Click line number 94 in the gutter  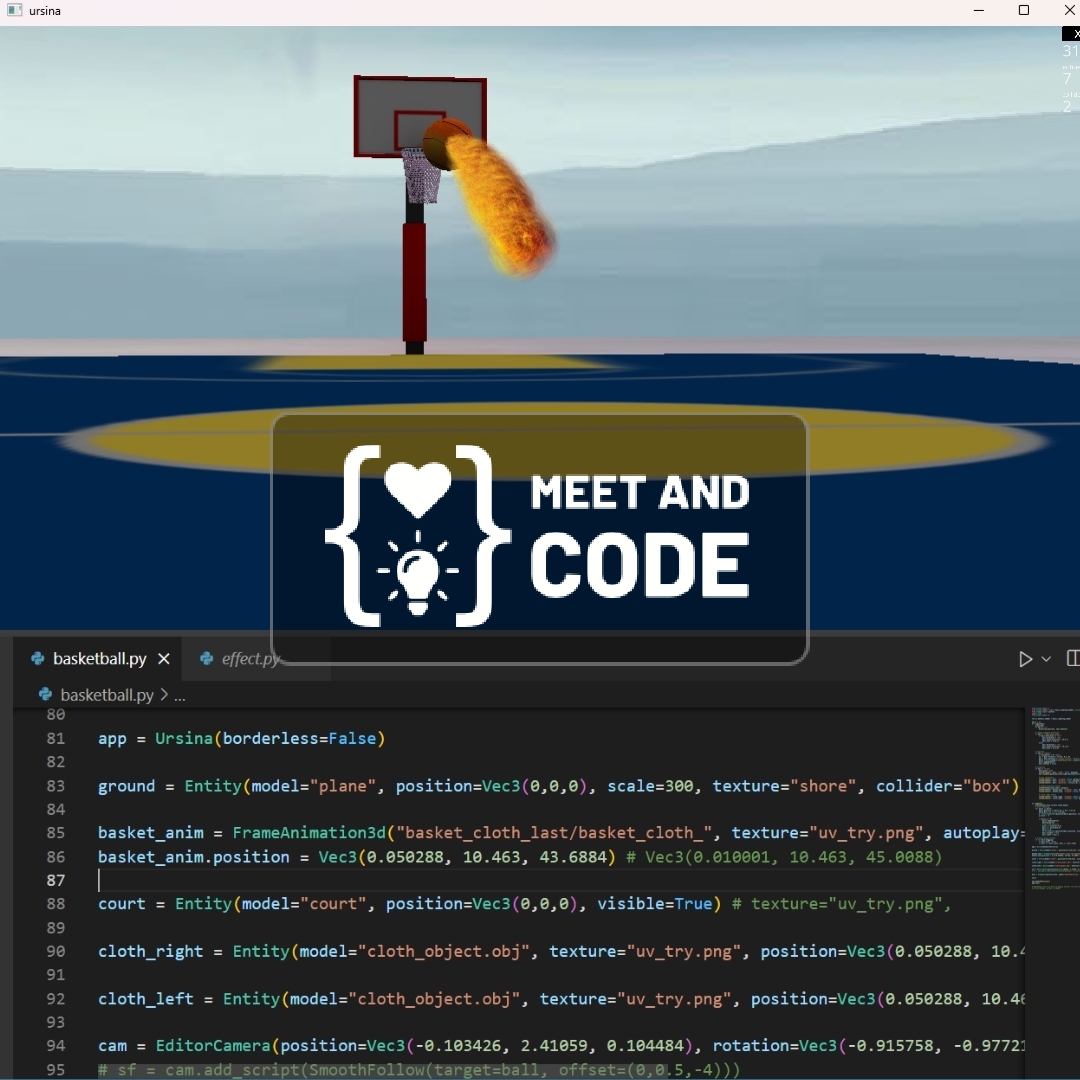(56, 1046)
